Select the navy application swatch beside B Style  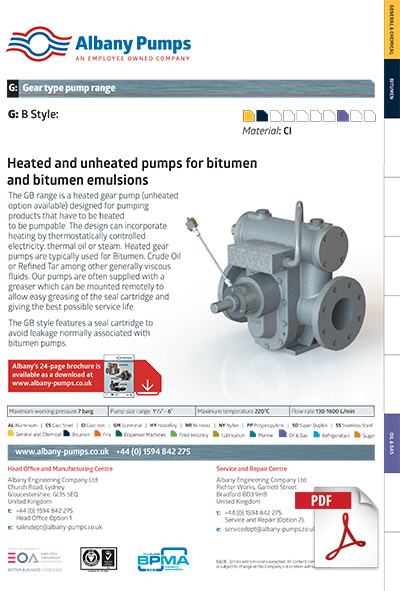(262, 116)
